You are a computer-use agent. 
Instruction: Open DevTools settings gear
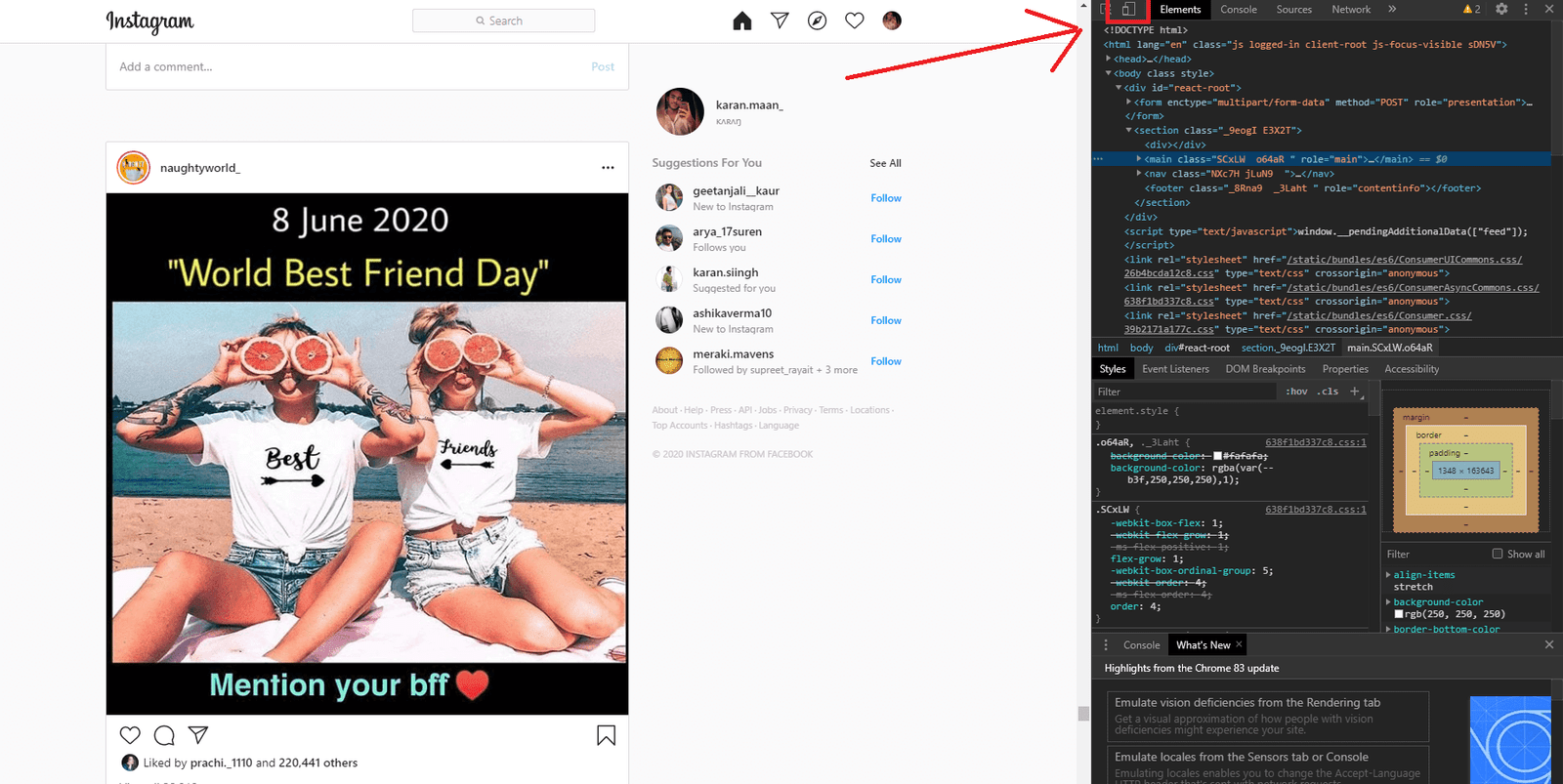click(x=1501, y=9)
